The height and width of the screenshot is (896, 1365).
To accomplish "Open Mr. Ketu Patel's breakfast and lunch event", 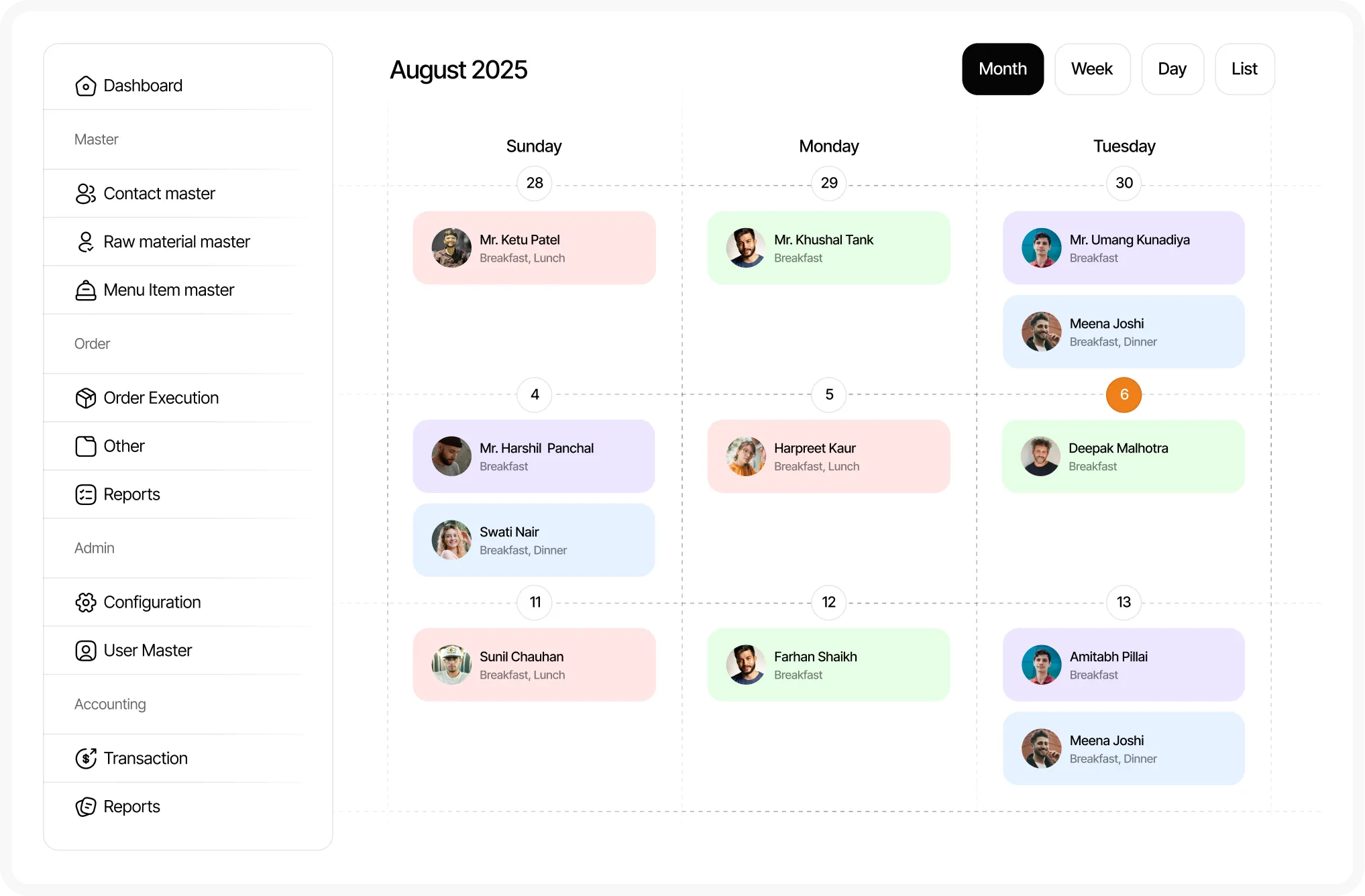I will (534, 247).
